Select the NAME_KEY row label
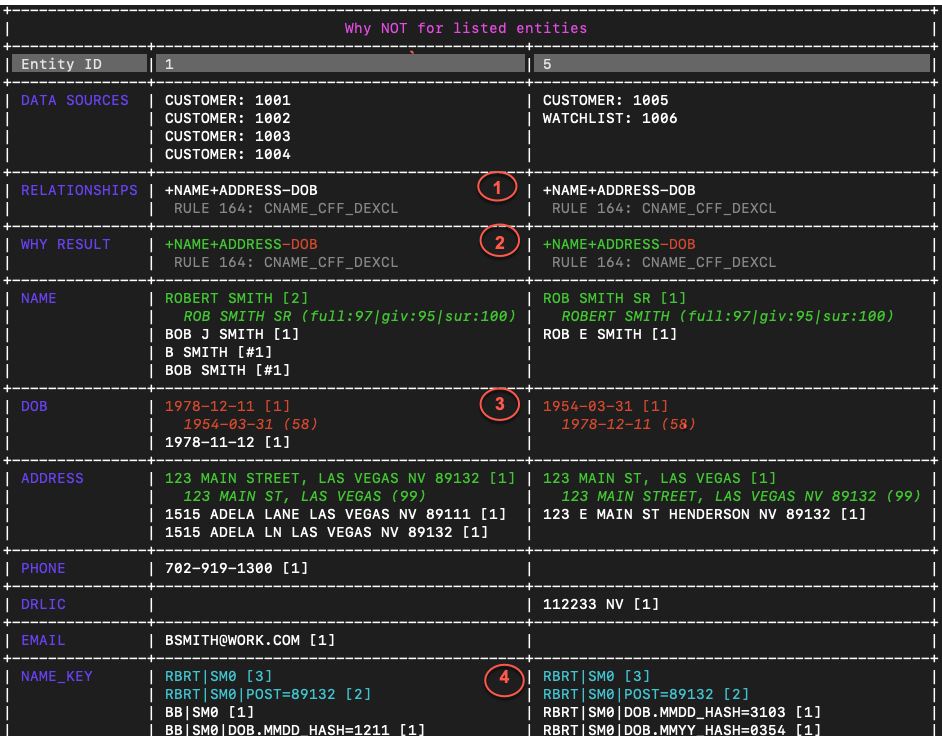Image resolution: width=942 pixels, height=736 pixels. pyautogui.click(x=56, y=677)
